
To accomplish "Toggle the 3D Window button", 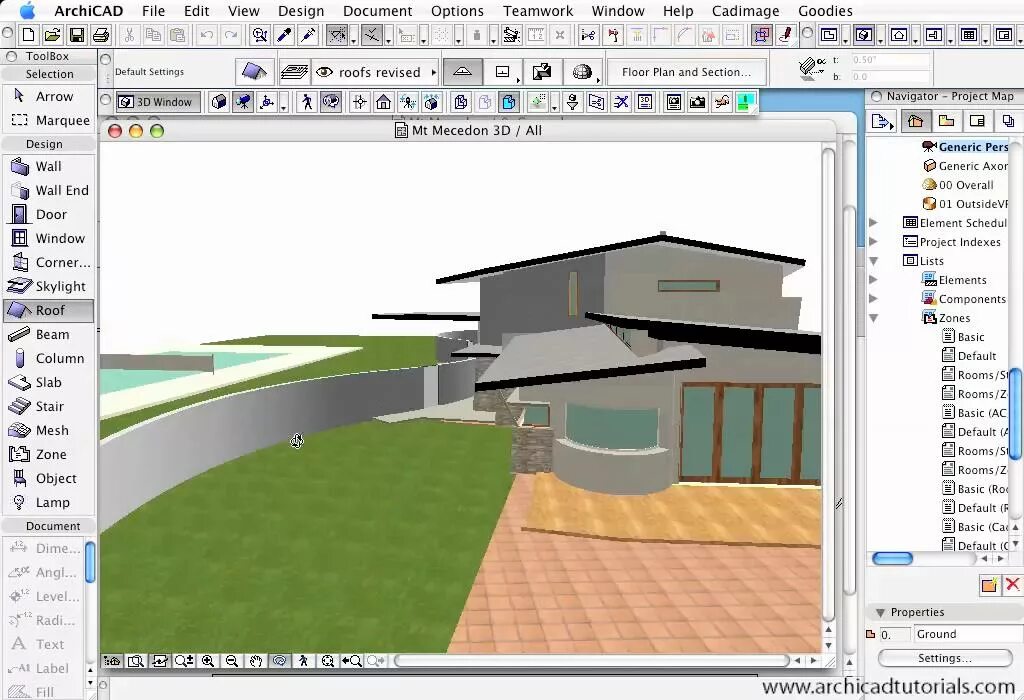I will click(x=158, y=102).
